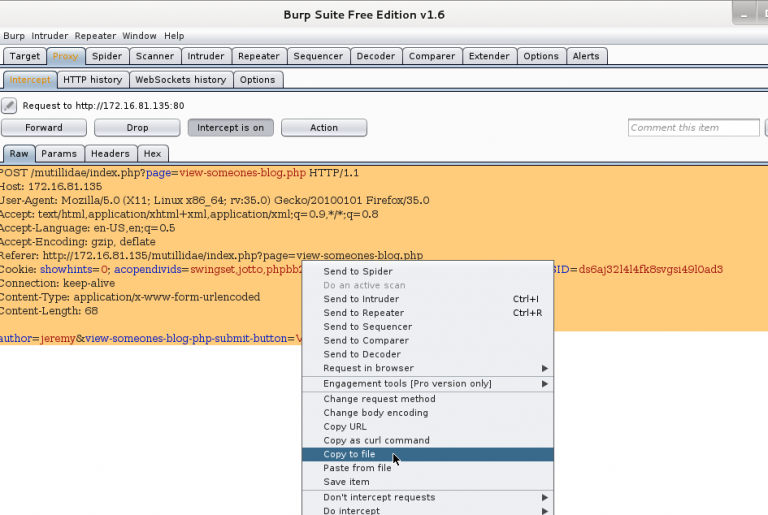Screen dimensions: 768x515
Task: Choose Copy to file
Action: pyautogui.click(x=428, y=454)
